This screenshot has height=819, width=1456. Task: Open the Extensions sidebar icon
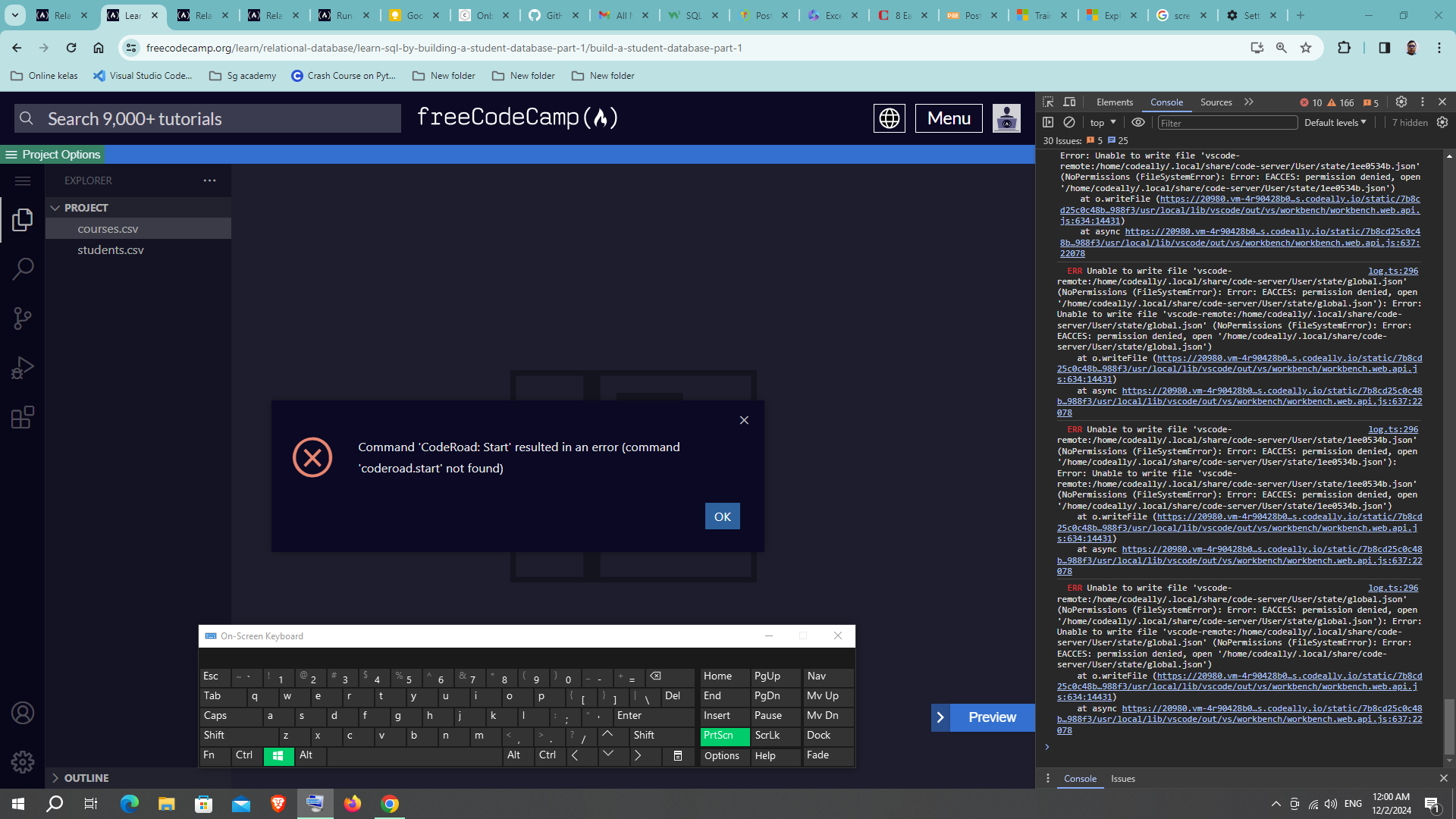pyautogui.click(x=23, y=417)
